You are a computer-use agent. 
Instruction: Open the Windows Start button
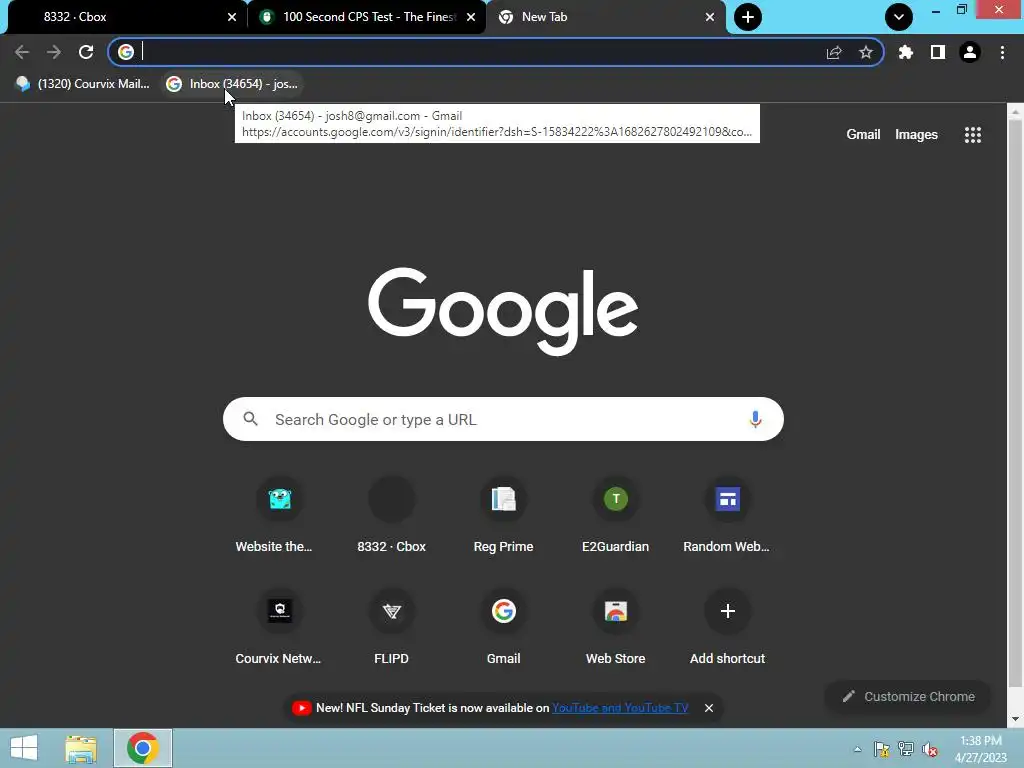pyautogui.click(x=24, y=748)
